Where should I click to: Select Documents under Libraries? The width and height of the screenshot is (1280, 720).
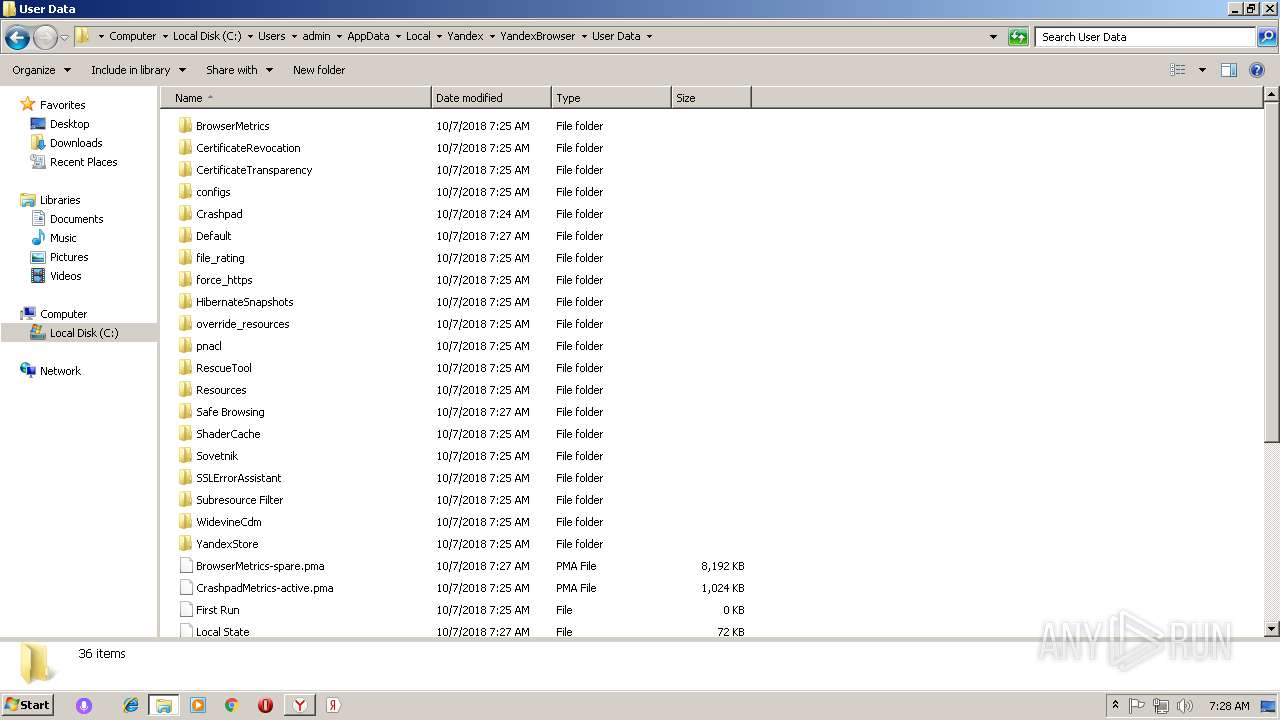pos(77,219)
